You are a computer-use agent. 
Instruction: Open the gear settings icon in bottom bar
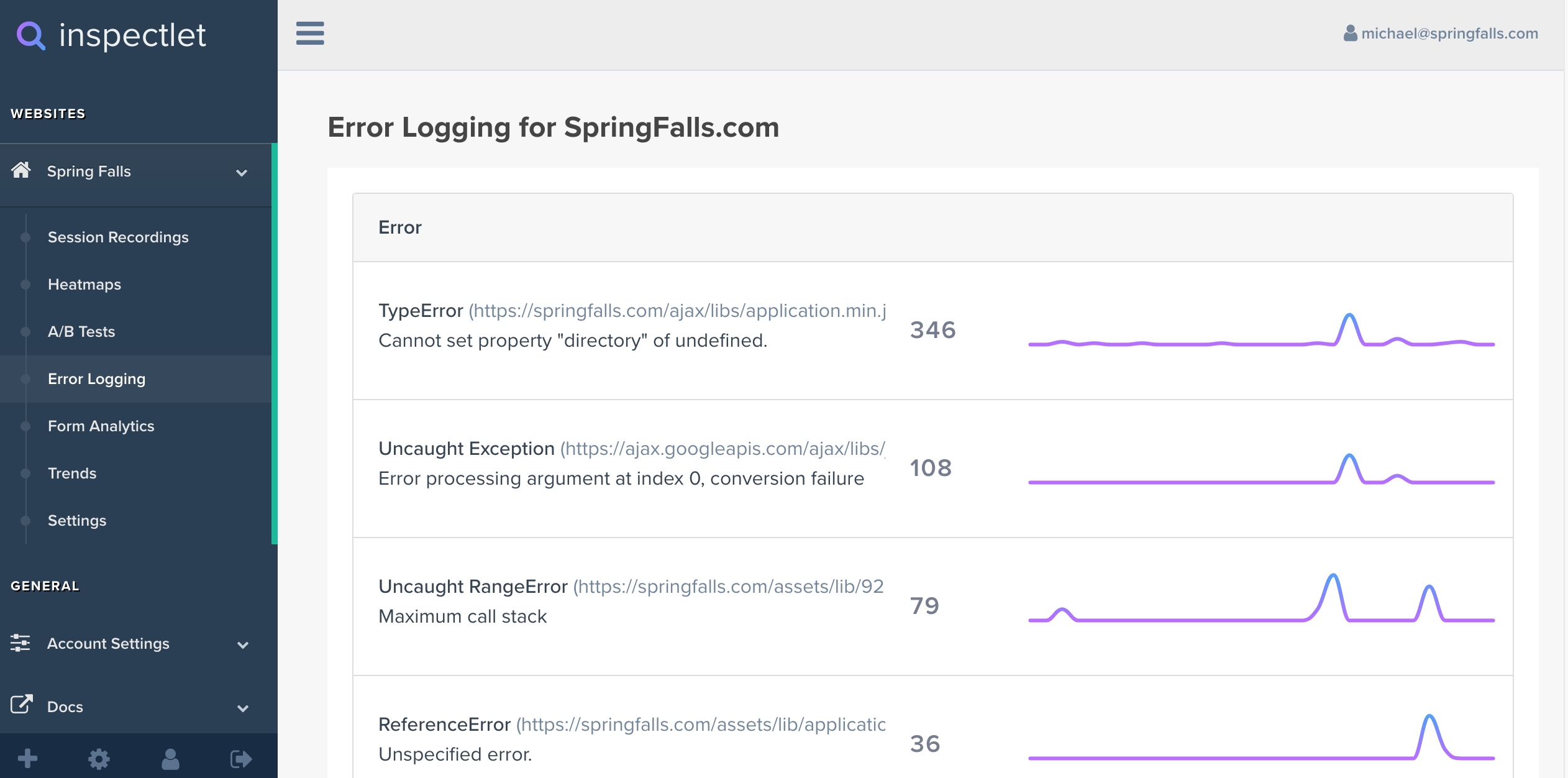(x=99, y=758)
